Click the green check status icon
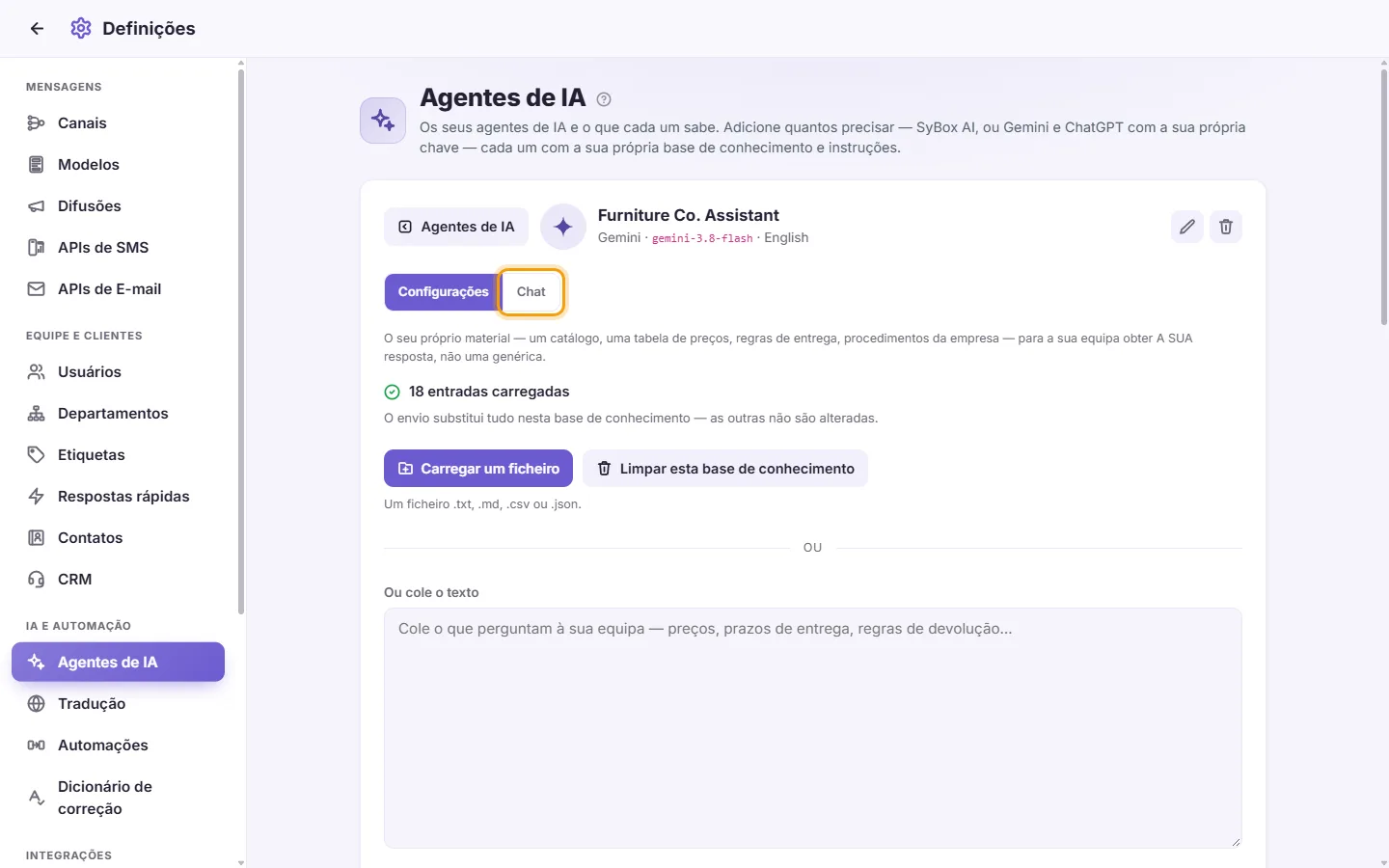1389x868 pixels. pos(393,392)
